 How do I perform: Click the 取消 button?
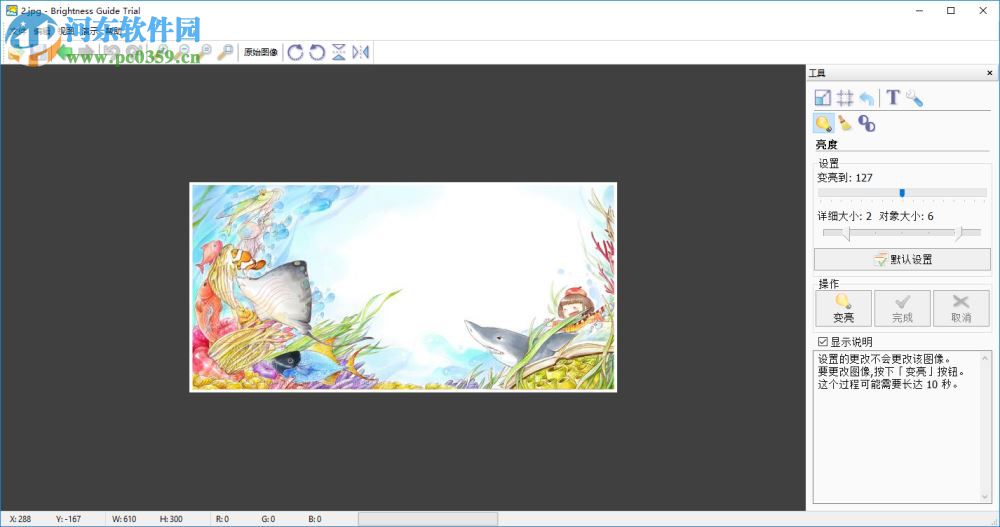[960, 308]
